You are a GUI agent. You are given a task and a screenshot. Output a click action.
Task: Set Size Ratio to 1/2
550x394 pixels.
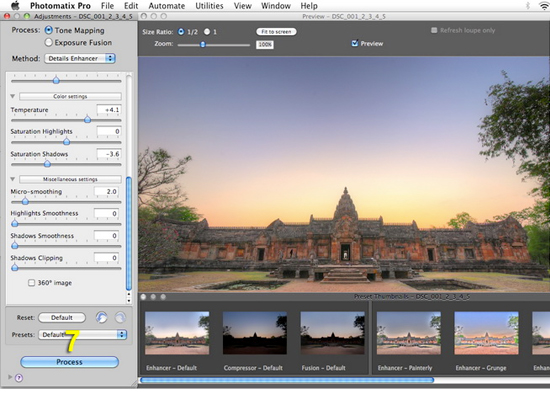181,32
